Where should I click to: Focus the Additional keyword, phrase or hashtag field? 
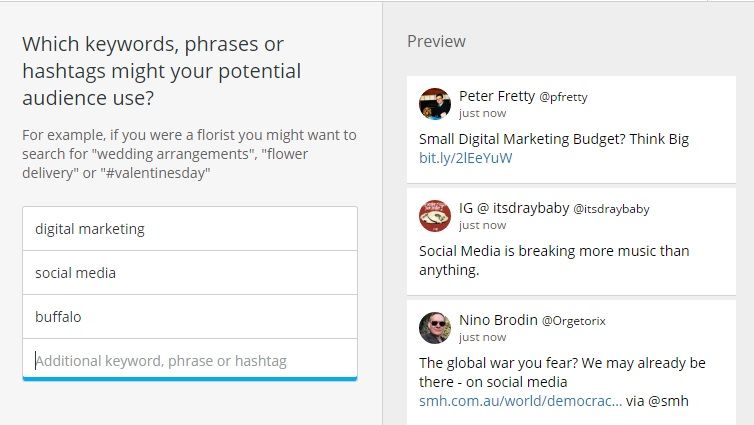pyautogui.click(x=190, y=361)
